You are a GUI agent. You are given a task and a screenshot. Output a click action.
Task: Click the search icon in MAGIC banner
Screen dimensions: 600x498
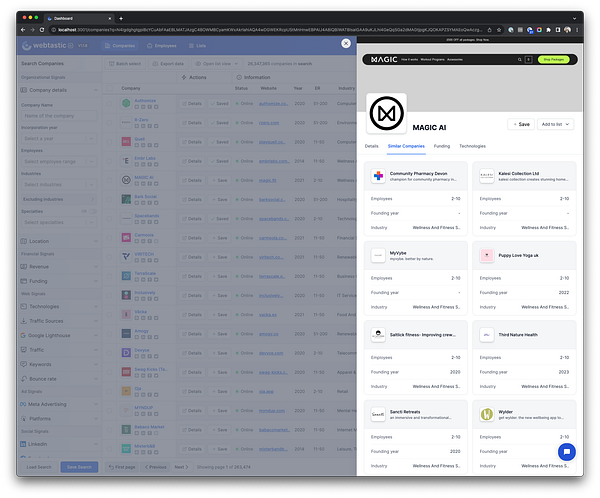519,60
